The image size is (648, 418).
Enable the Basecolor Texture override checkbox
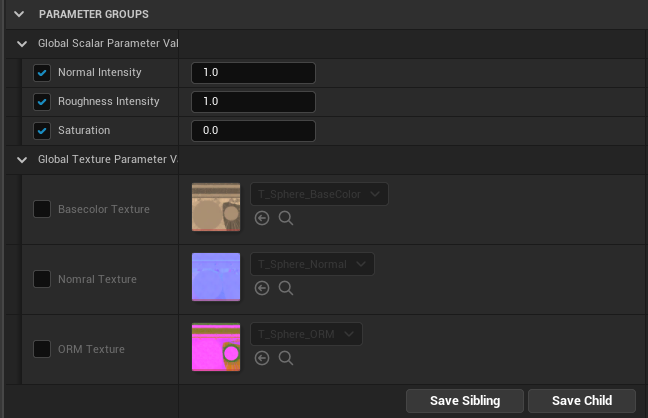point(42,209)
